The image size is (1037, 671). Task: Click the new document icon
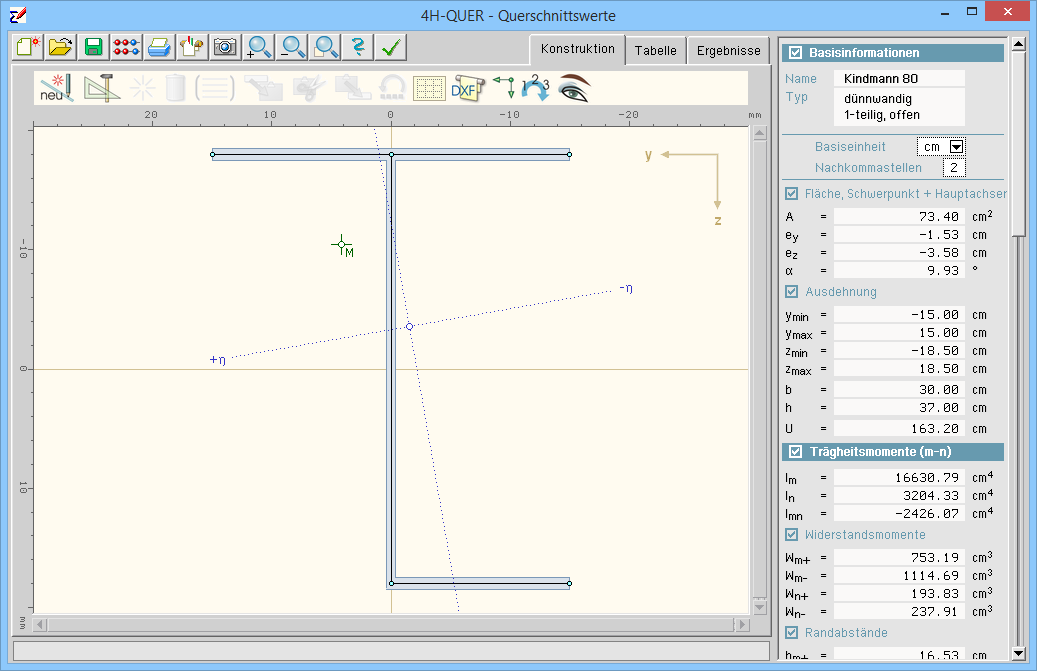[x=28, y=47]
